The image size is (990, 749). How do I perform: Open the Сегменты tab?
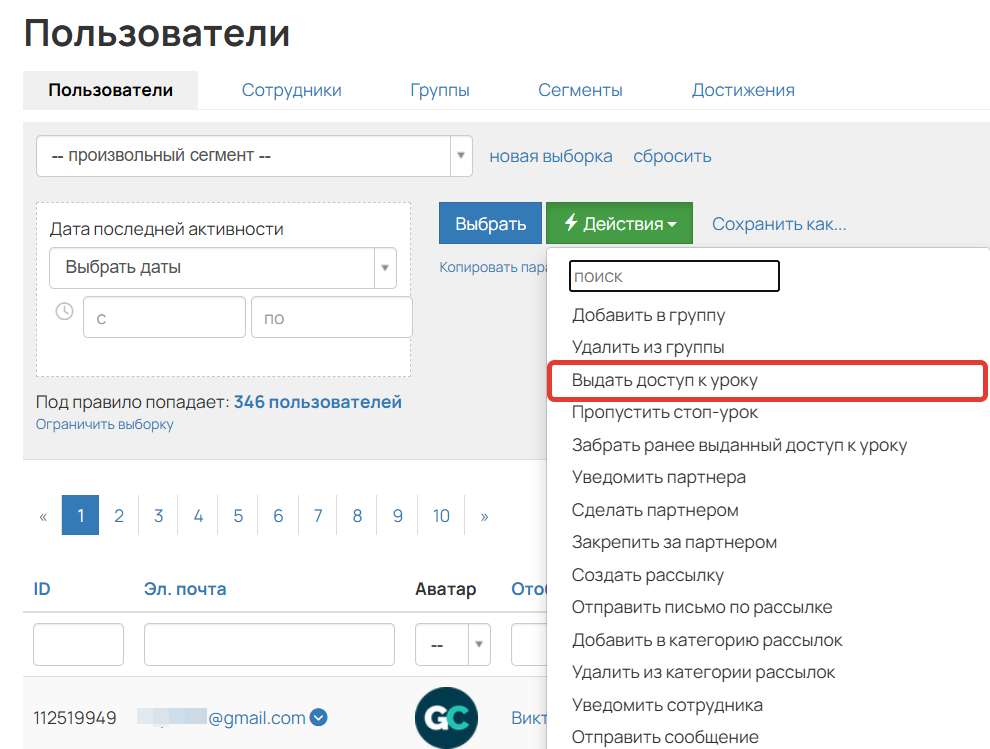pos(580,90)
